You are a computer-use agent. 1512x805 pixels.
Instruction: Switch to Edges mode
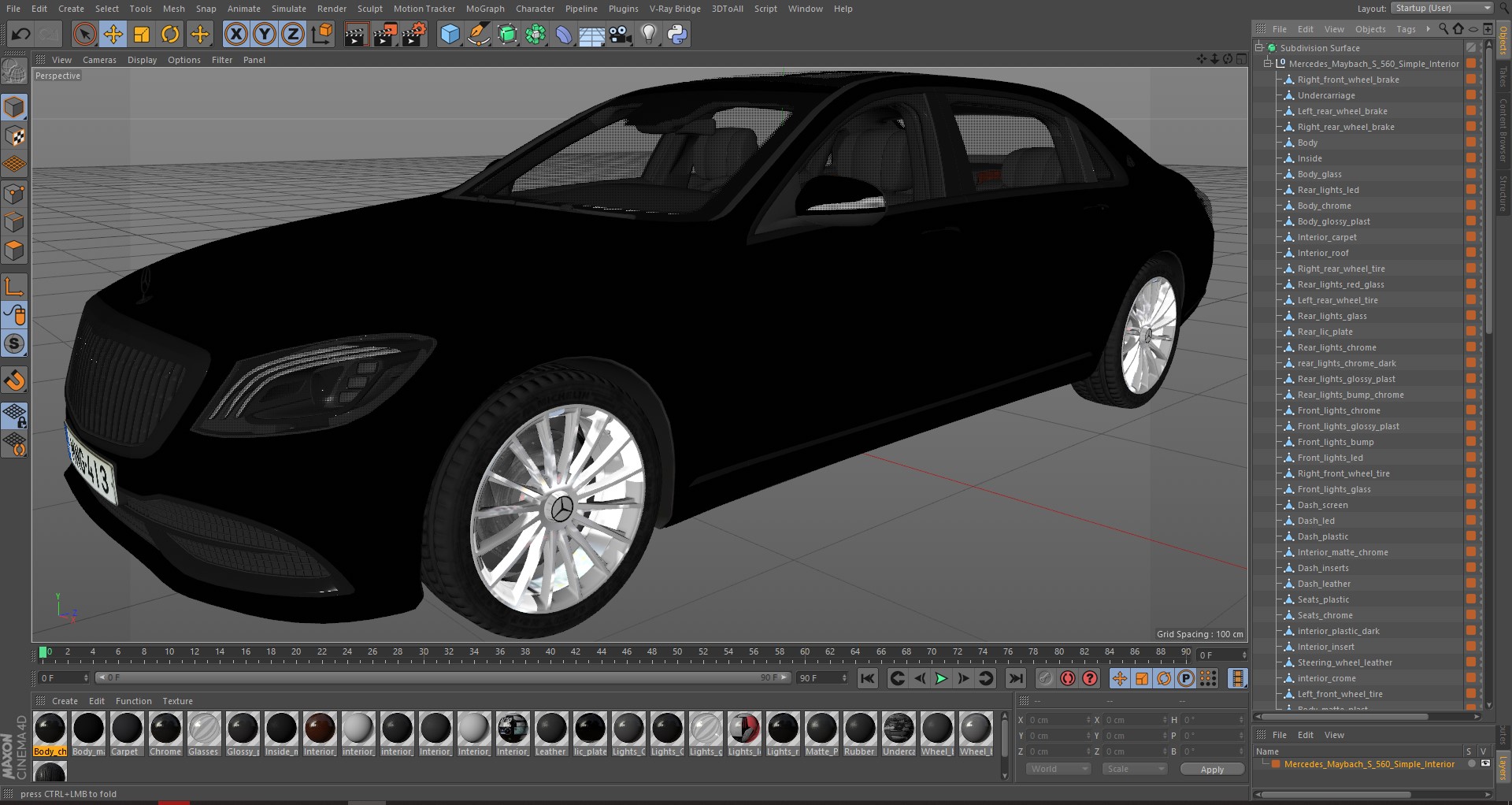point(14,222)
